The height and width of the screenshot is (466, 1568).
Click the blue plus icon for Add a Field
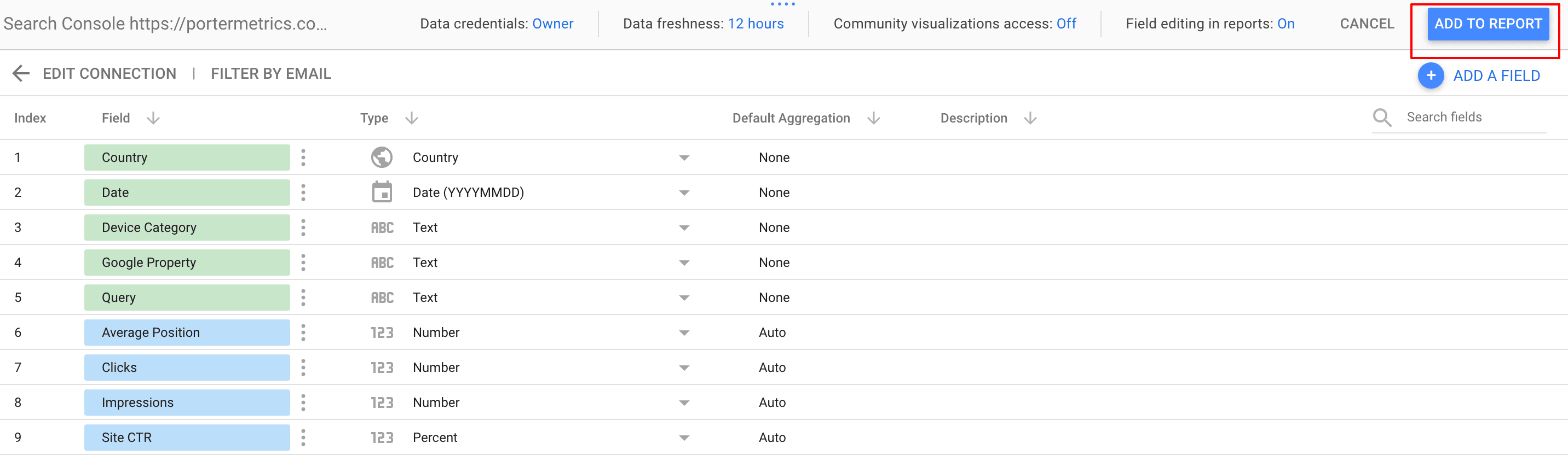(1431, 75)
